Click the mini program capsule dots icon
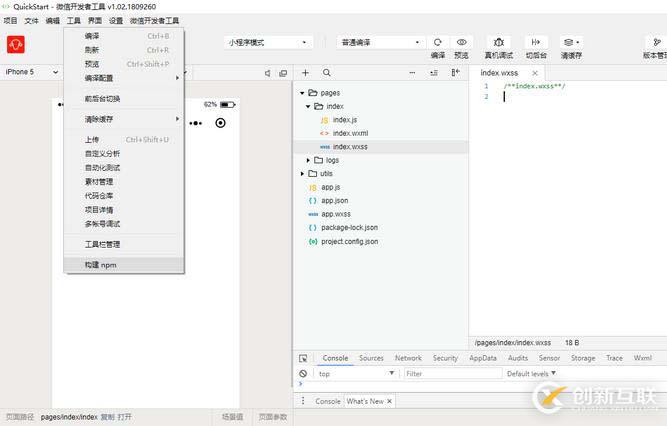Screen dimensions: 667x426 coord(196,123)
